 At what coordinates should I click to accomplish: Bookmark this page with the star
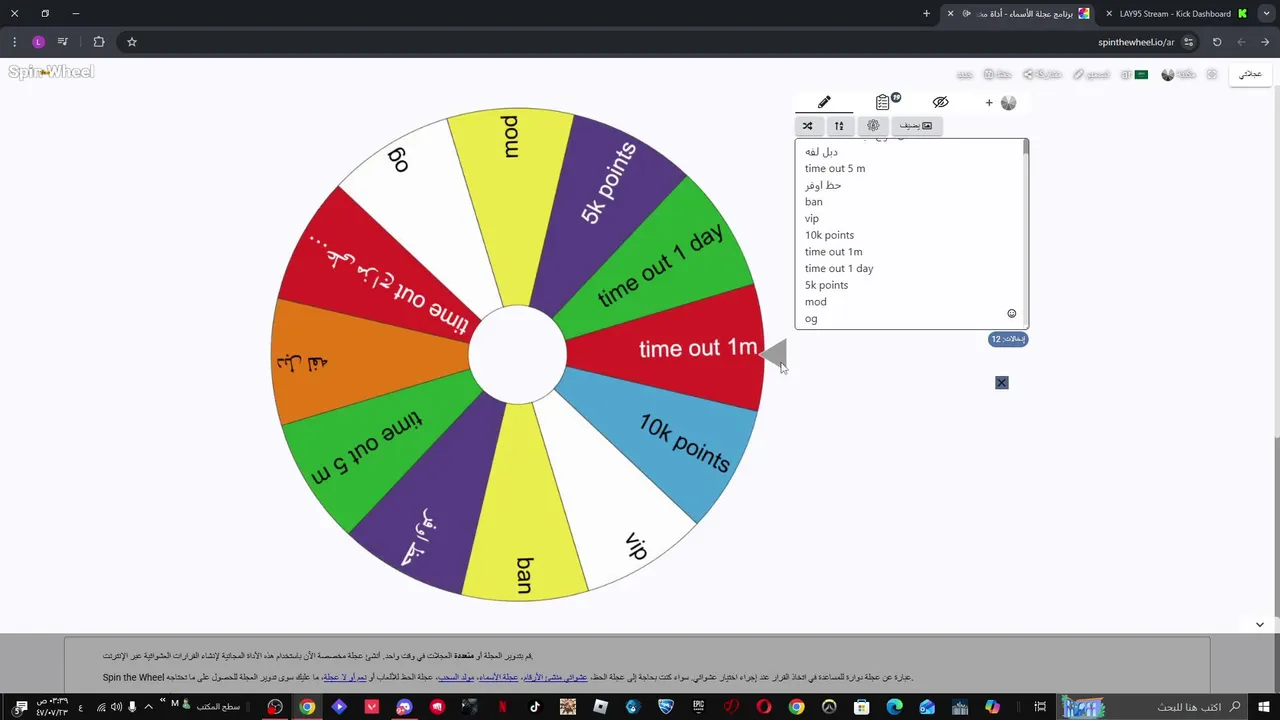coord(131,42)
